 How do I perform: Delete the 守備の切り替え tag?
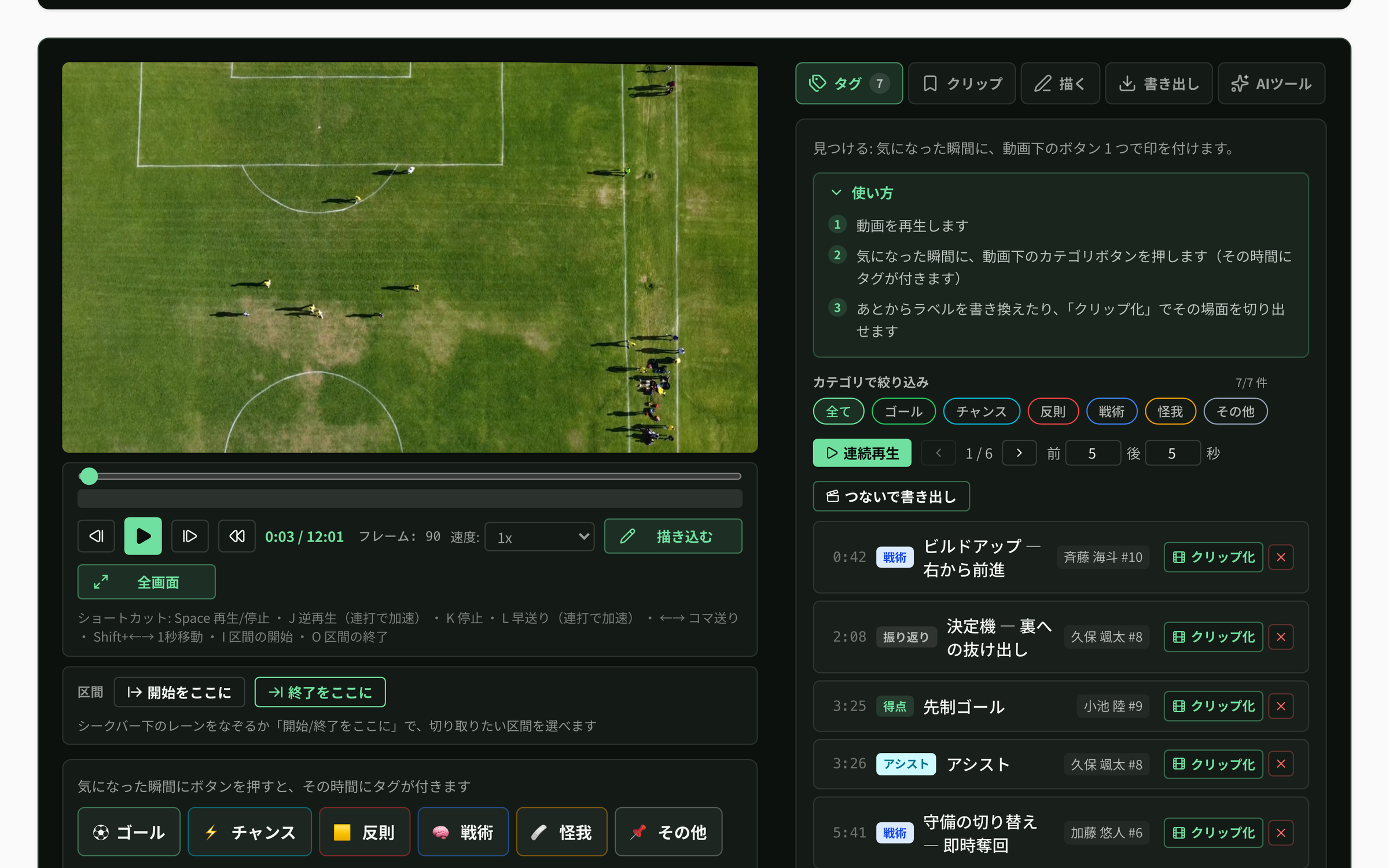[x=1281, y=833]
